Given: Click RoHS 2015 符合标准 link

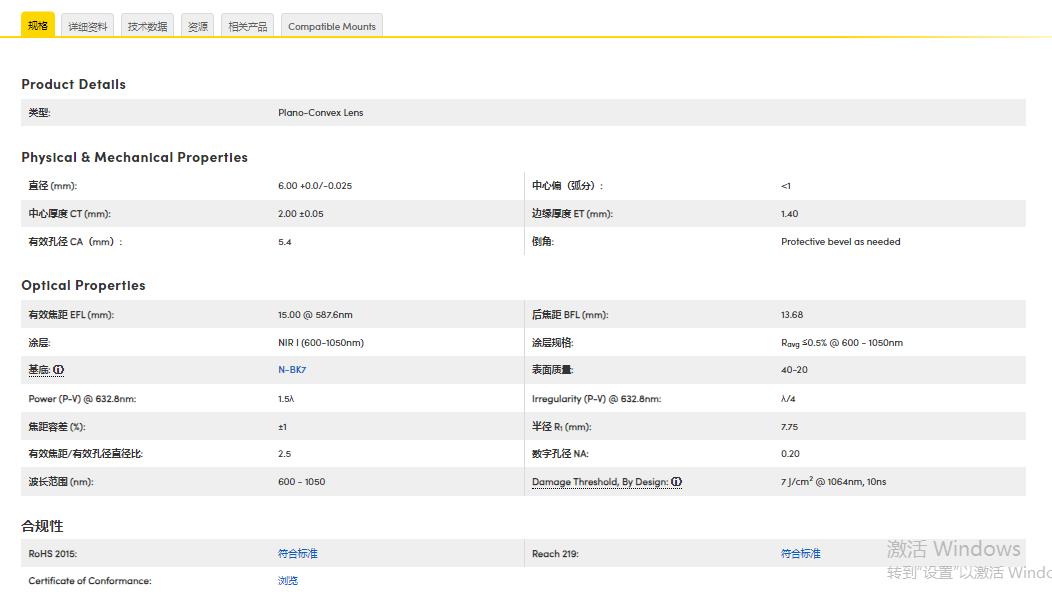Looking at the screenshot, I should 297,553.
